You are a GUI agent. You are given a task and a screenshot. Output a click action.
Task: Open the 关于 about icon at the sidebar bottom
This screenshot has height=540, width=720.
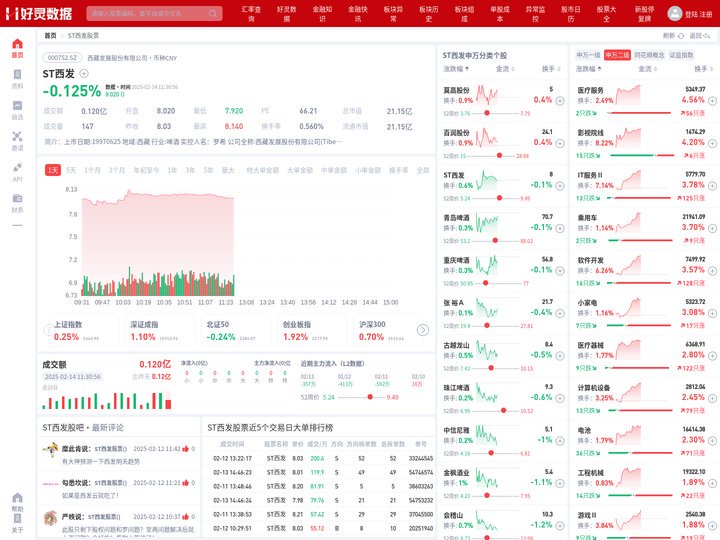pos(17,523)
